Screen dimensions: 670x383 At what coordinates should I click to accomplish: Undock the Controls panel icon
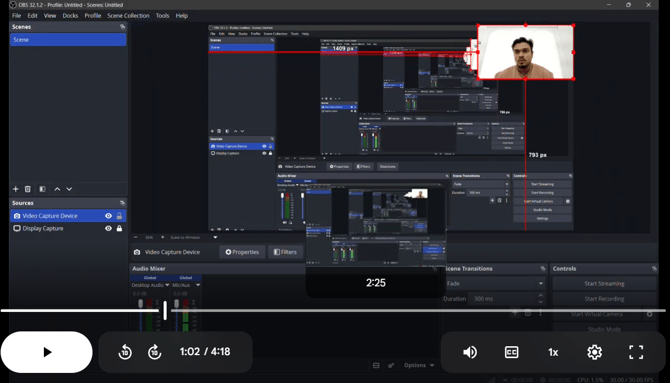pyautogui.click(x=654, y=268)
